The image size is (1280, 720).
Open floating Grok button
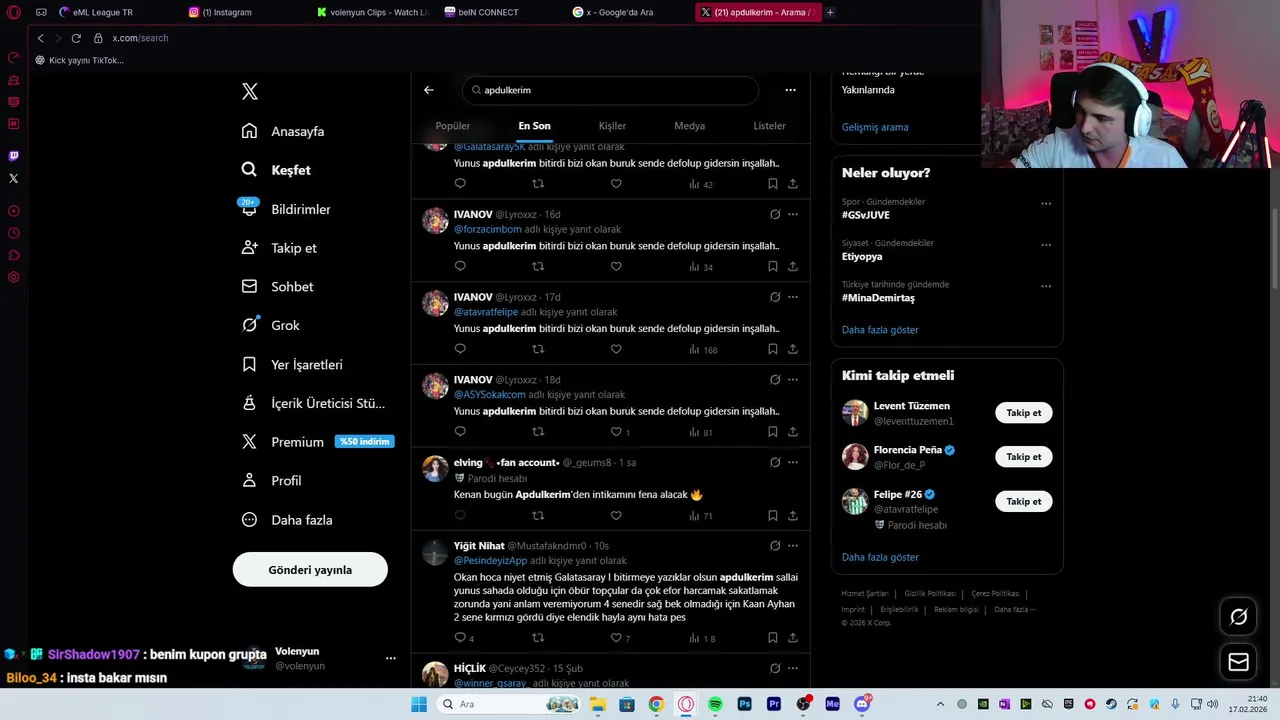pos(1238,617)
